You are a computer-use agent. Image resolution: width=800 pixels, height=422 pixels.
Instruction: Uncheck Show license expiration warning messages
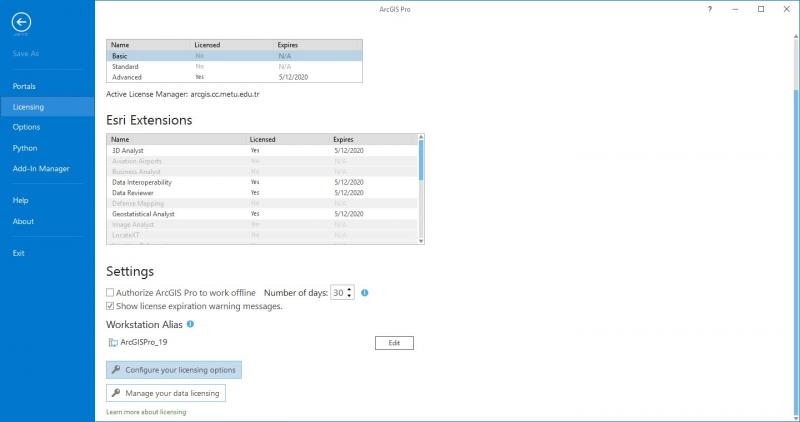point(110,306)
